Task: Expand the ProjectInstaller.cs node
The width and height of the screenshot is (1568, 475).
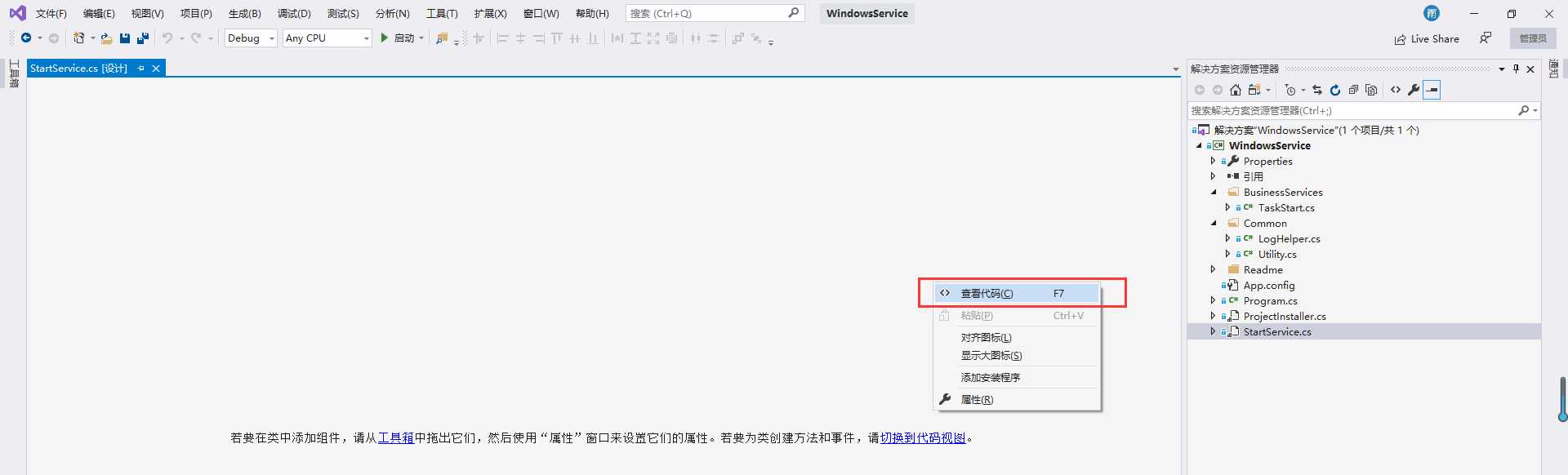Action: tap(1213, 316)
